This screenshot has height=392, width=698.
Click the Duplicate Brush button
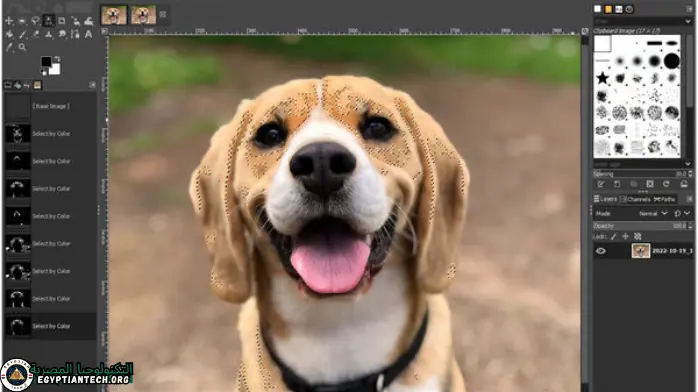tap(633, 184)
